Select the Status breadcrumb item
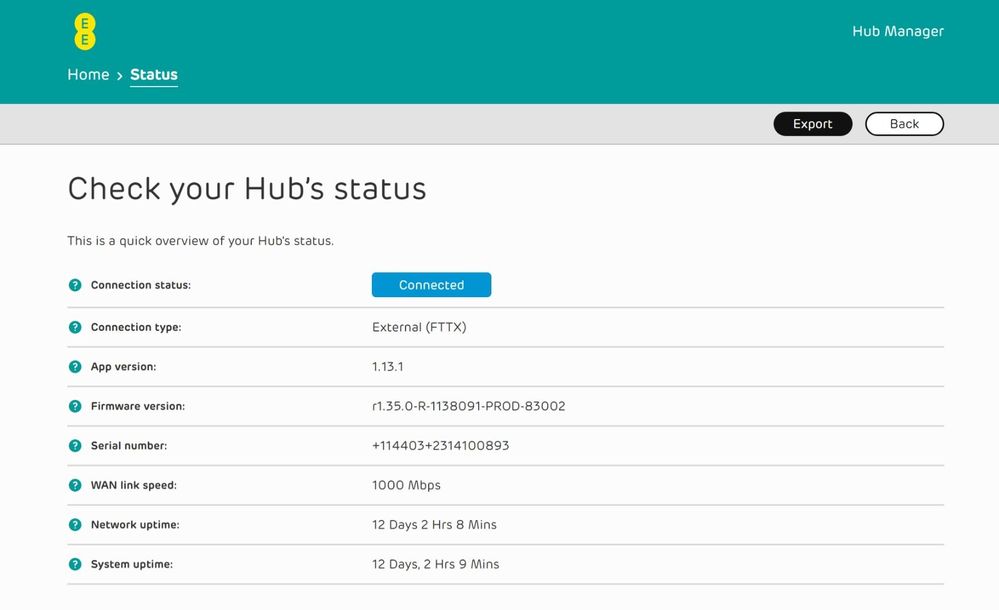 (x=154, y=74)
